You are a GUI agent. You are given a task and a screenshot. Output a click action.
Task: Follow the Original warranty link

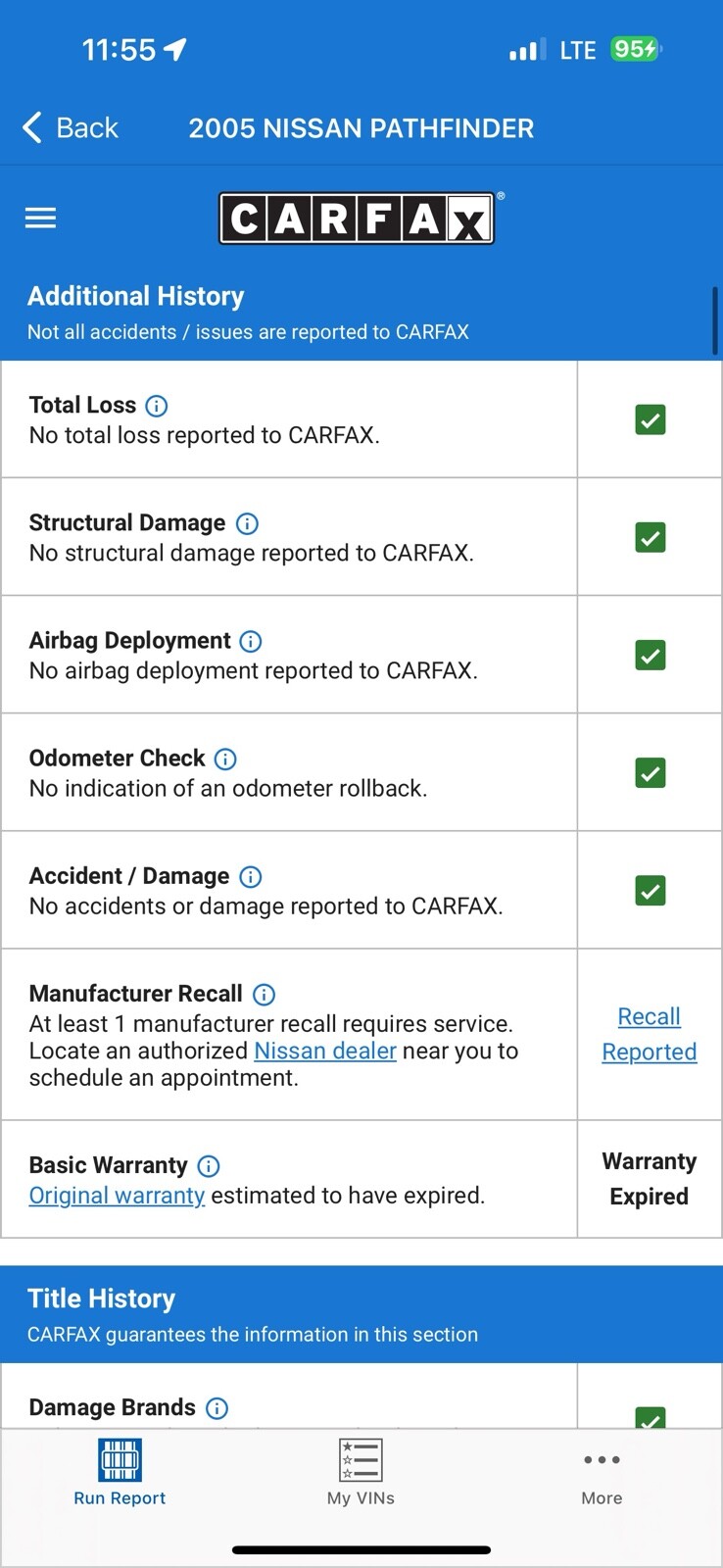(x=117, y=1196)
